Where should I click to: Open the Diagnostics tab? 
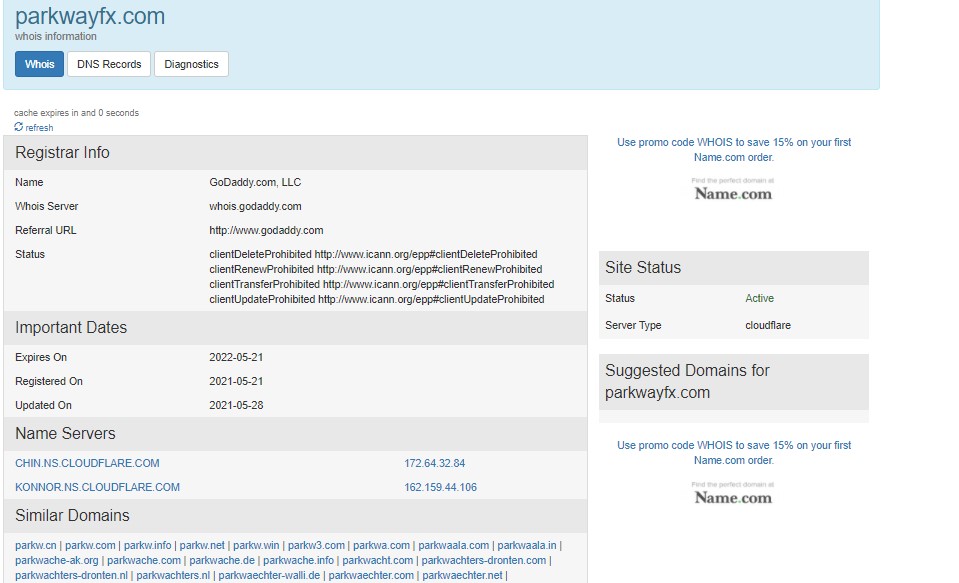[x=191, y=64]
